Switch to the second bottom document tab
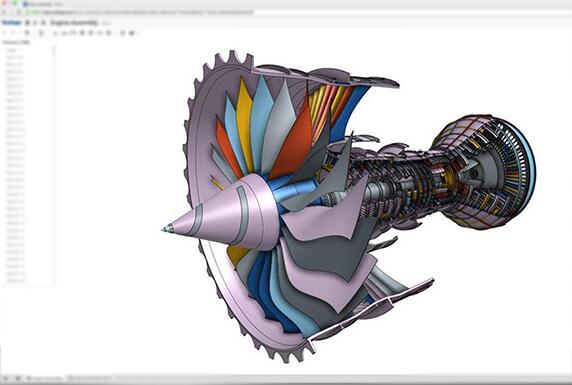This screenshot has width=572, height=385. coord(89,378)
